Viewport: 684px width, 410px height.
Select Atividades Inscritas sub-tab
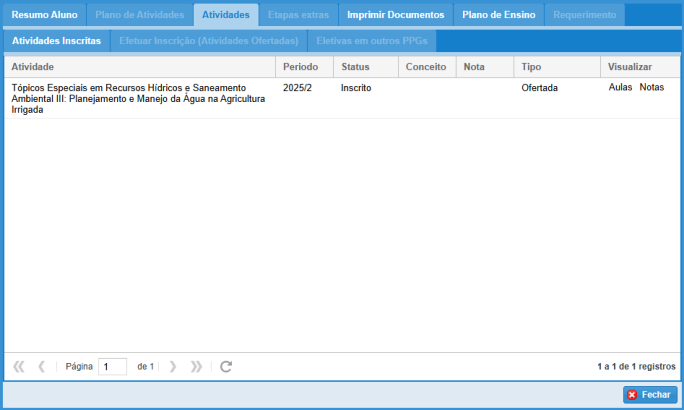pos(55,42)
